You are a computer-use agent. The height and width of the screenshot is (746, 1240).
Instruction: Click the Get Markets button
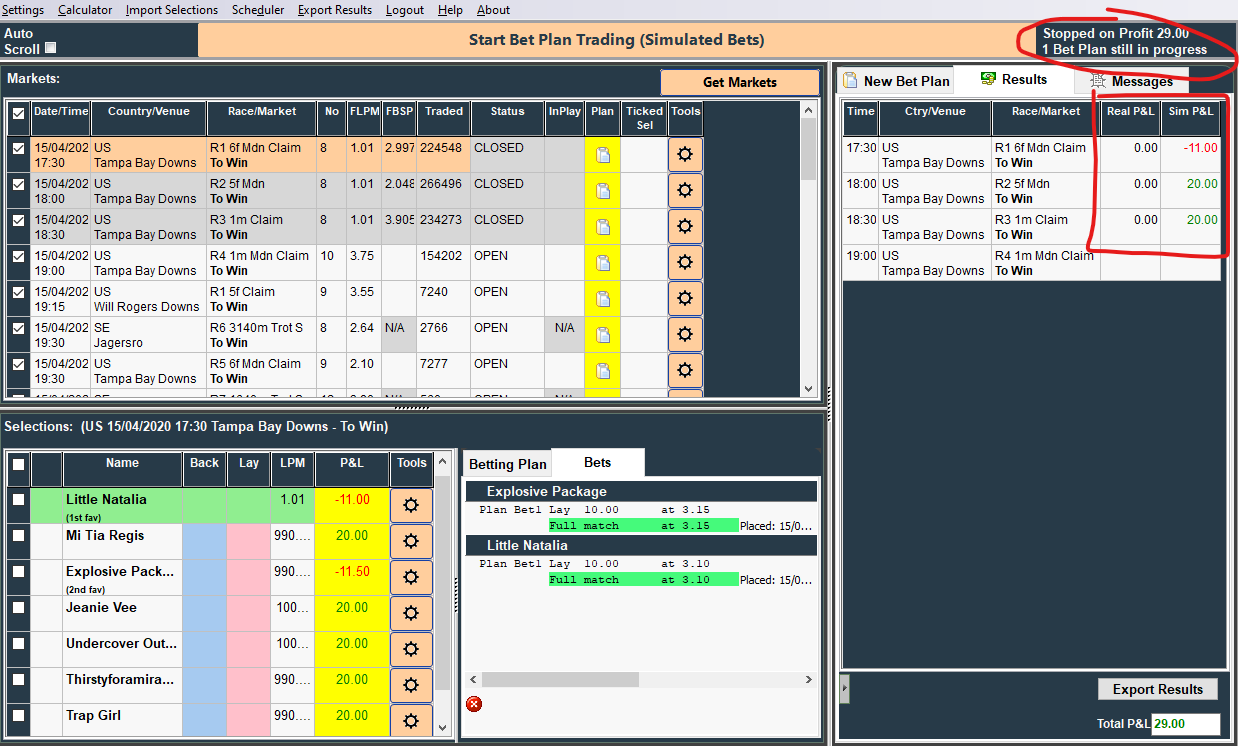click(x=739, y=82)
